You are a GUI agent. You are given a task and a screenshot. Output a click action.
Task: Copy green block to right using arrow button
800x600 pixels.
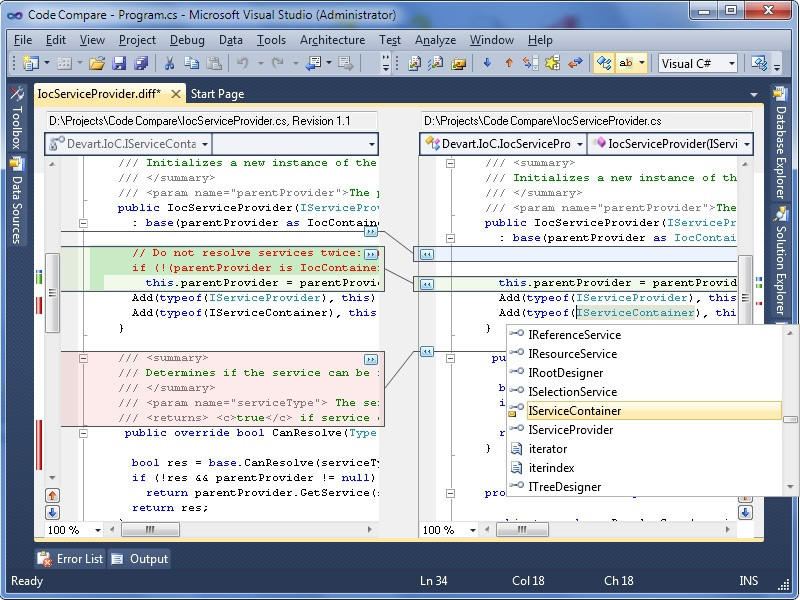point(371,254)
